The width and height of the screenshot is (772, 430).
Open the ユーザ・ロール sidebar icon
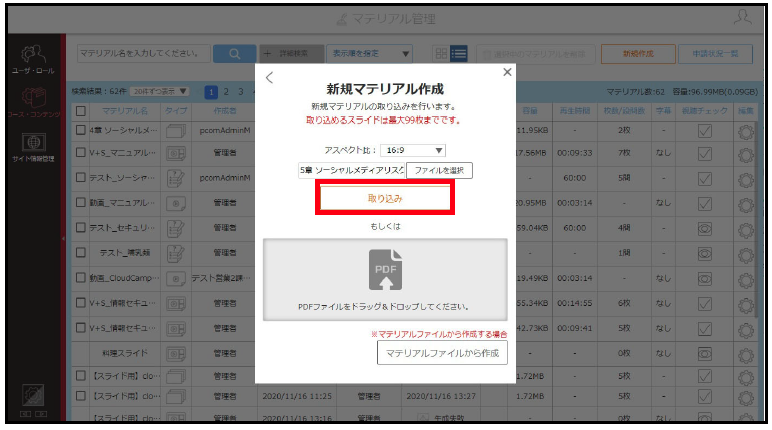[33, 54]
